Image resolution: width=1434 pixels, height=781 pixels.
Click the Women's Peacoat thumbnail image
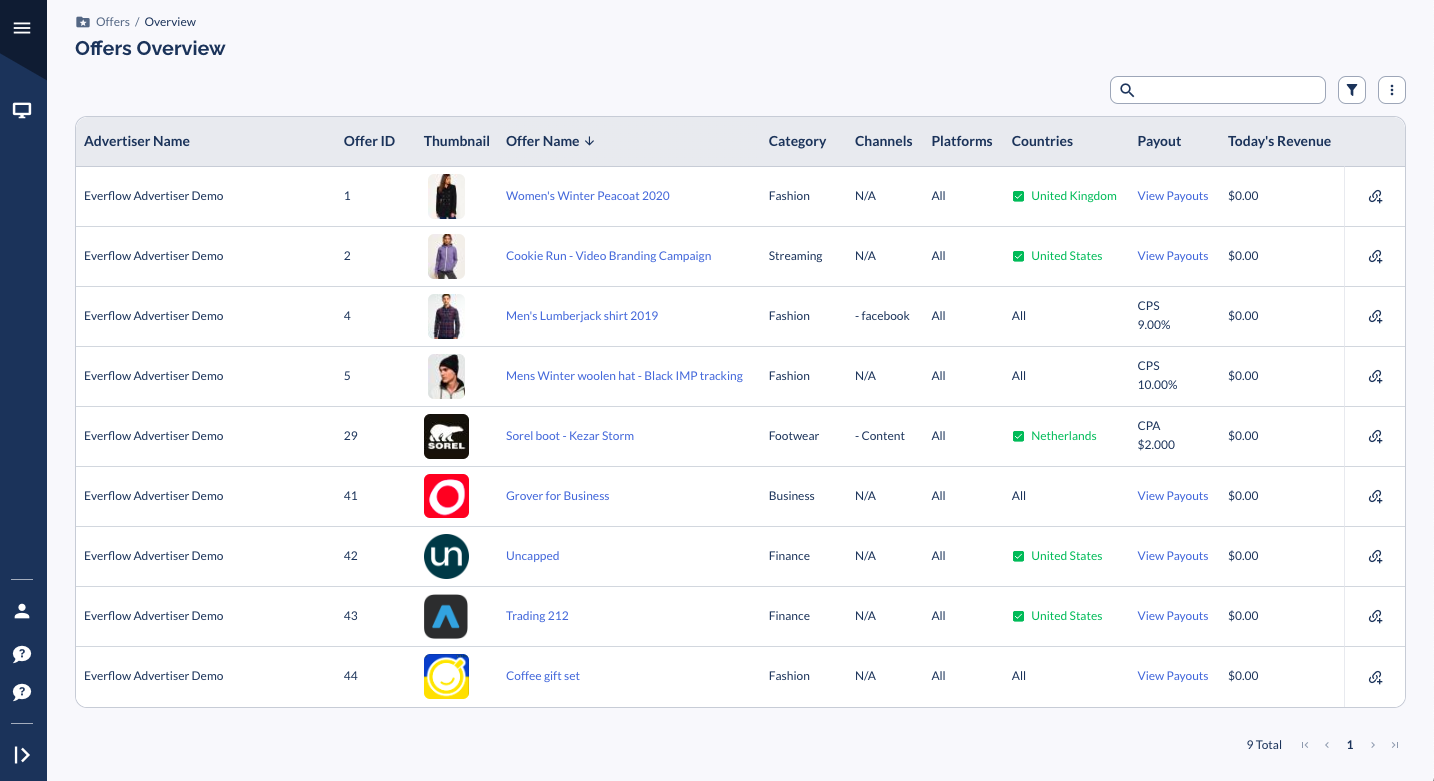(446, 196)
